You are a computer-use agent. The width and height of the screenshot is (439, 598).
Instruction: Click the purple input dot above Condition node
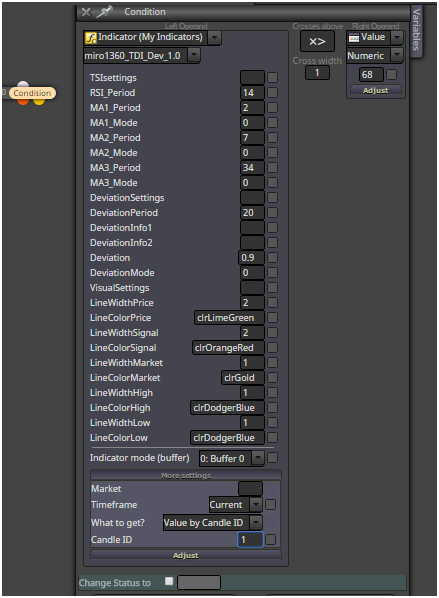[23, 85]
